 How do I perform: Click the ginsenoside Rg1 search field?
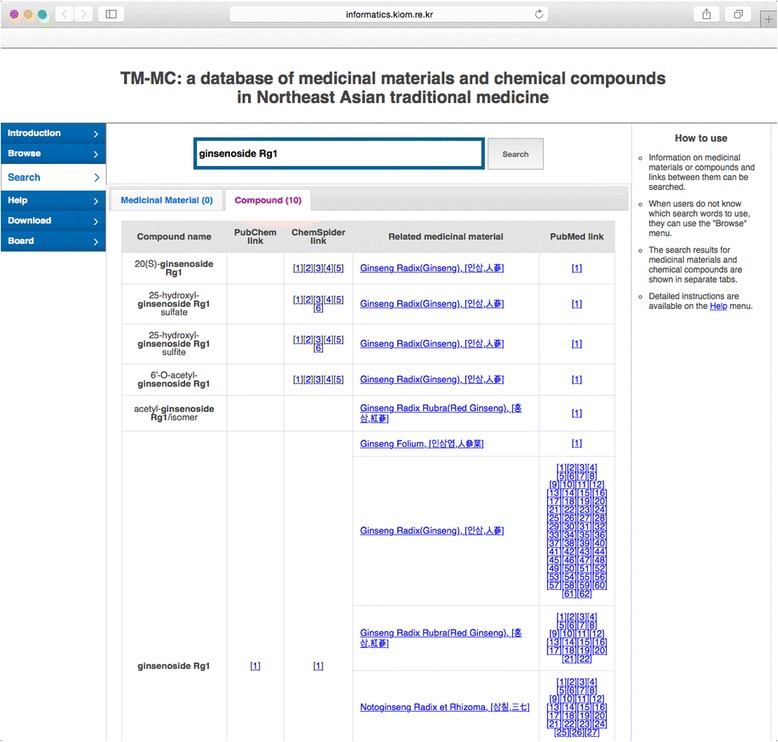click(339, 154)
